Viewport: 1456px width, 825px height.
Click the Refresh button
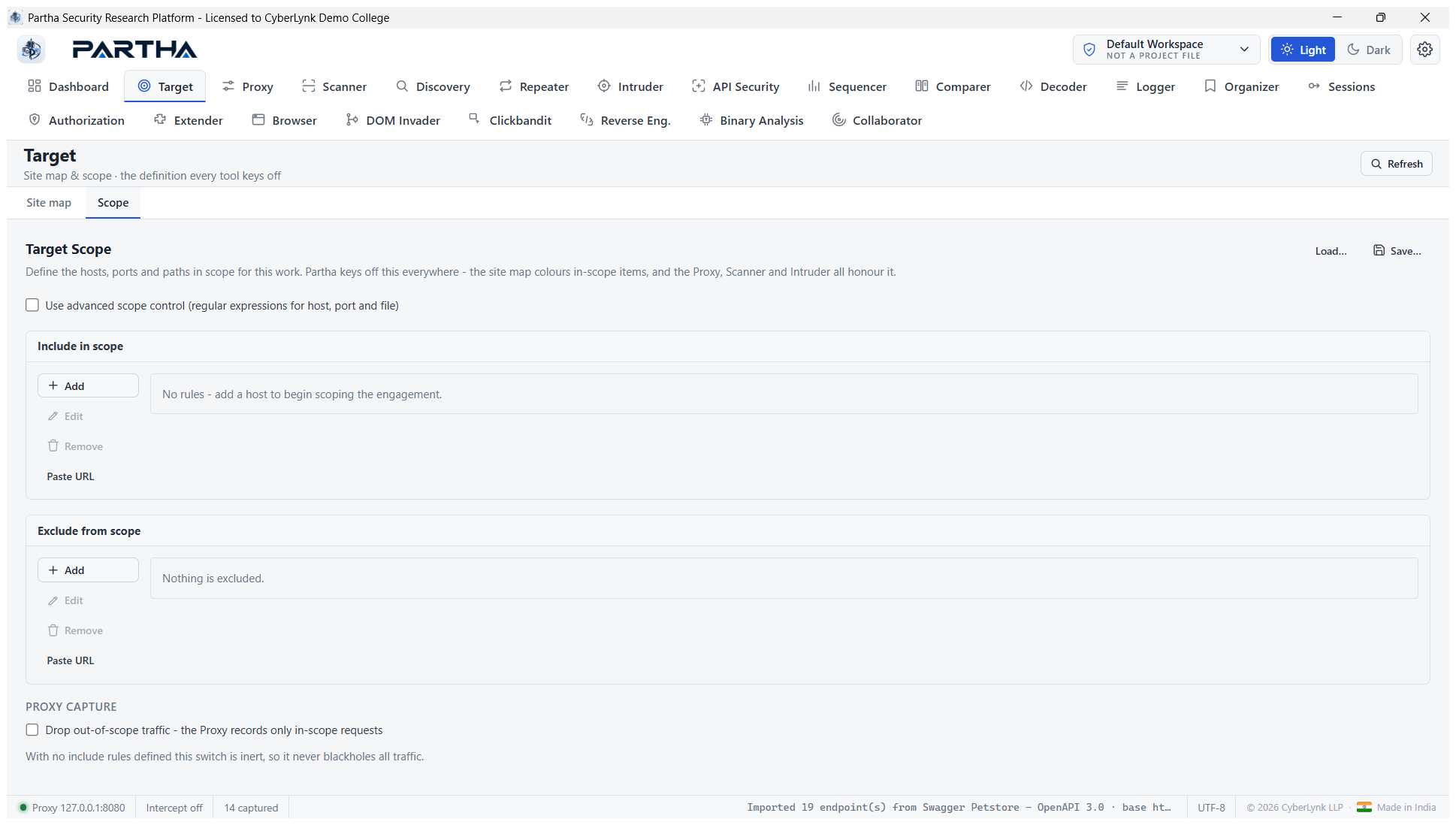(x=1396, y=164)
